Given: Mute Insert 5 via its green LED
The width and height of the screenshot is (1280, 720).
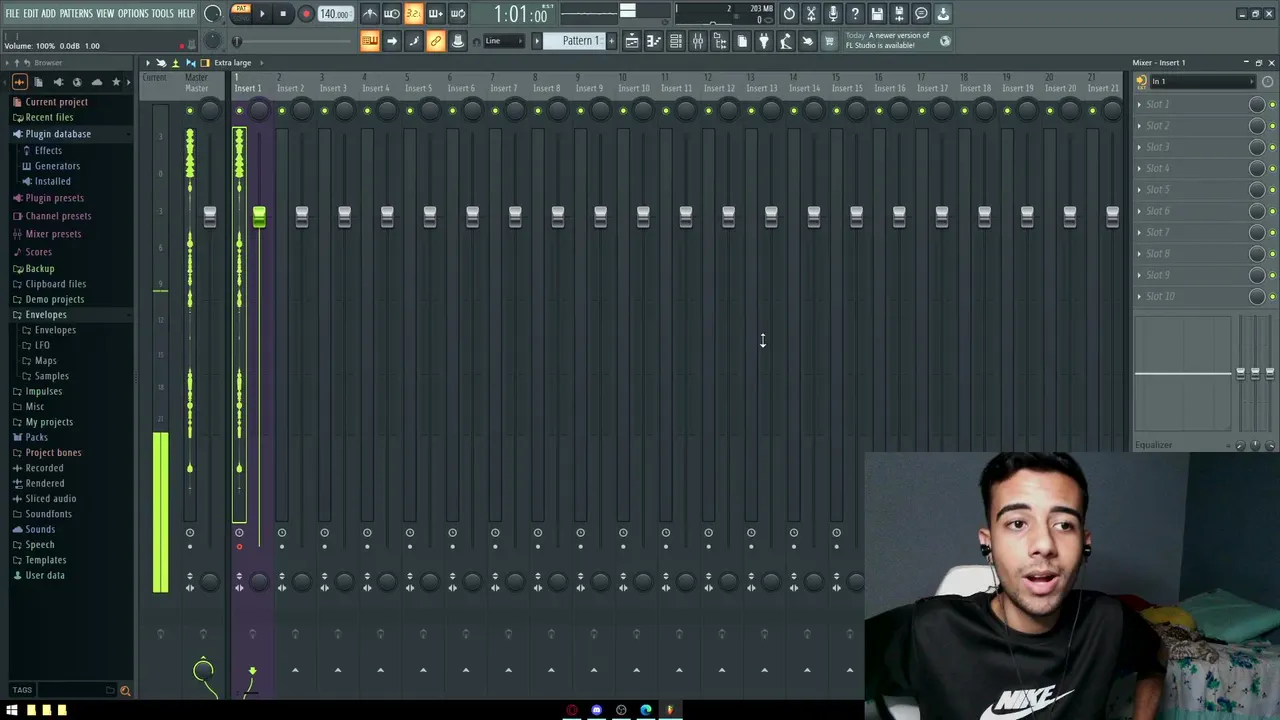Looking at the screenshot, I should (410, 111).
